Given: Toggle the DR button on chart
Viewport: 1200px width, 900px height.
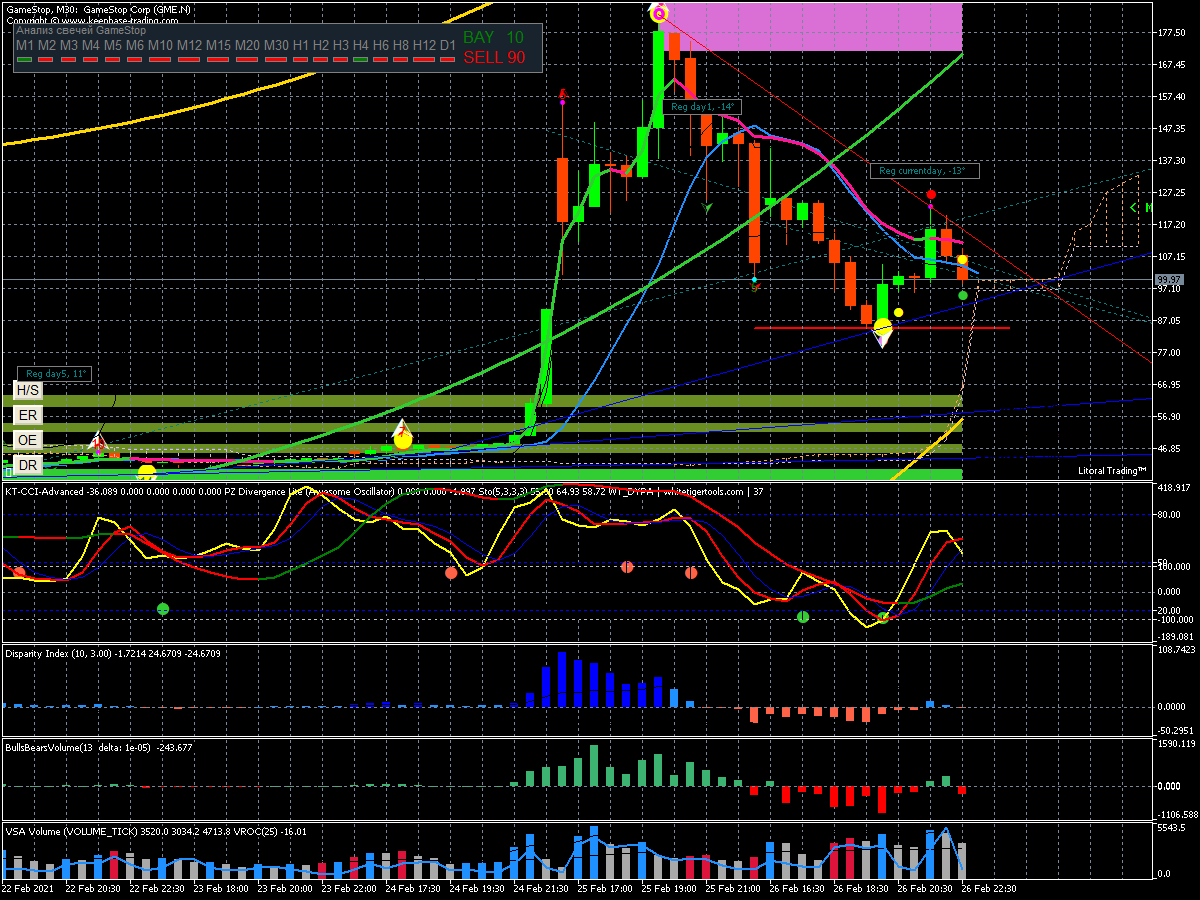Looking at the screenshot, I should 28,465.
